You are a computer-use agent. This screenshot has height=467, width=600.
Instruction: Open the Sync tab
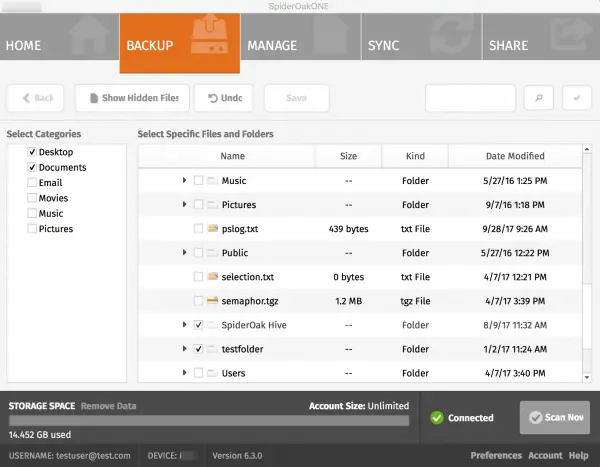pos(422,37)
